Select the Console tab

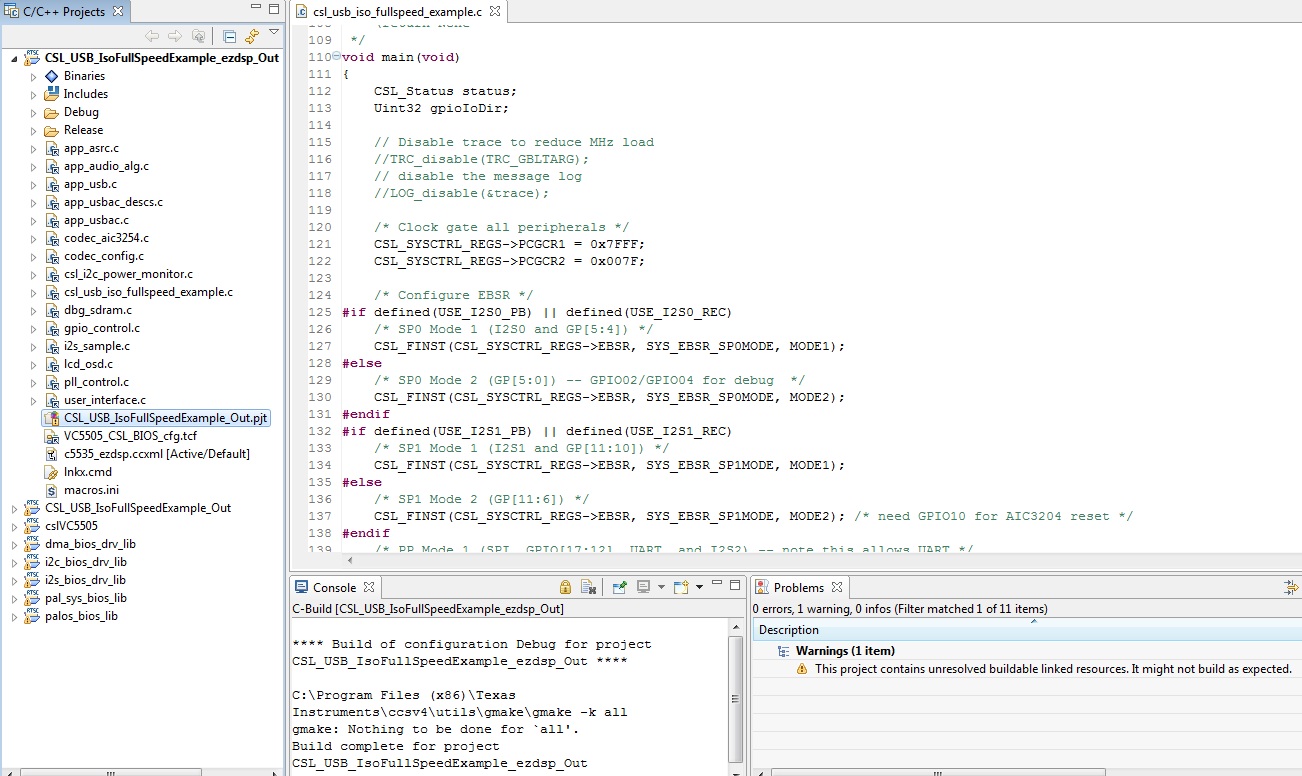(334, 587)
